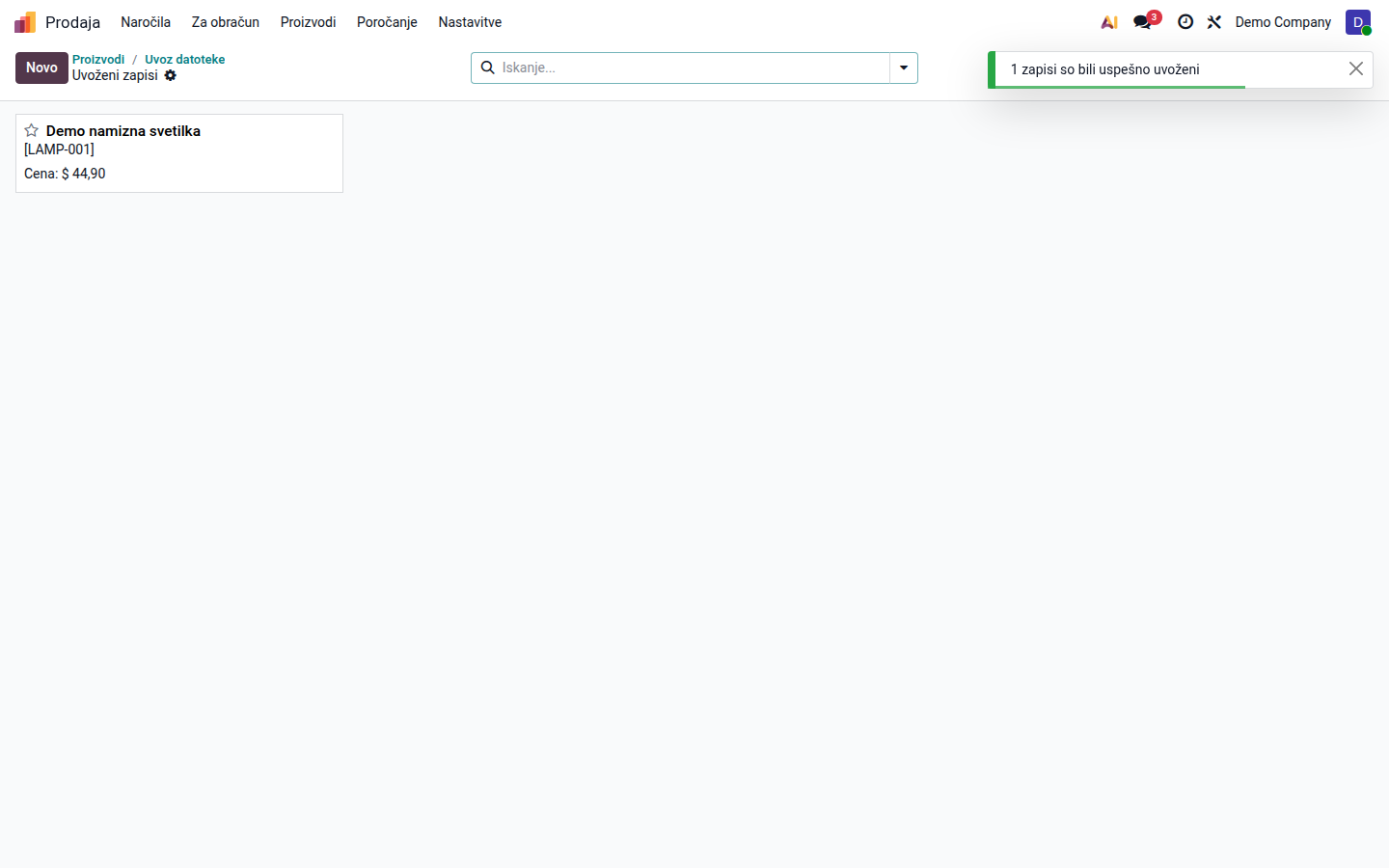The height and width of the screenshot is (868, 1389).
Task: Mark Demo namizna svetilka as favorite
Action: (32, 130)
